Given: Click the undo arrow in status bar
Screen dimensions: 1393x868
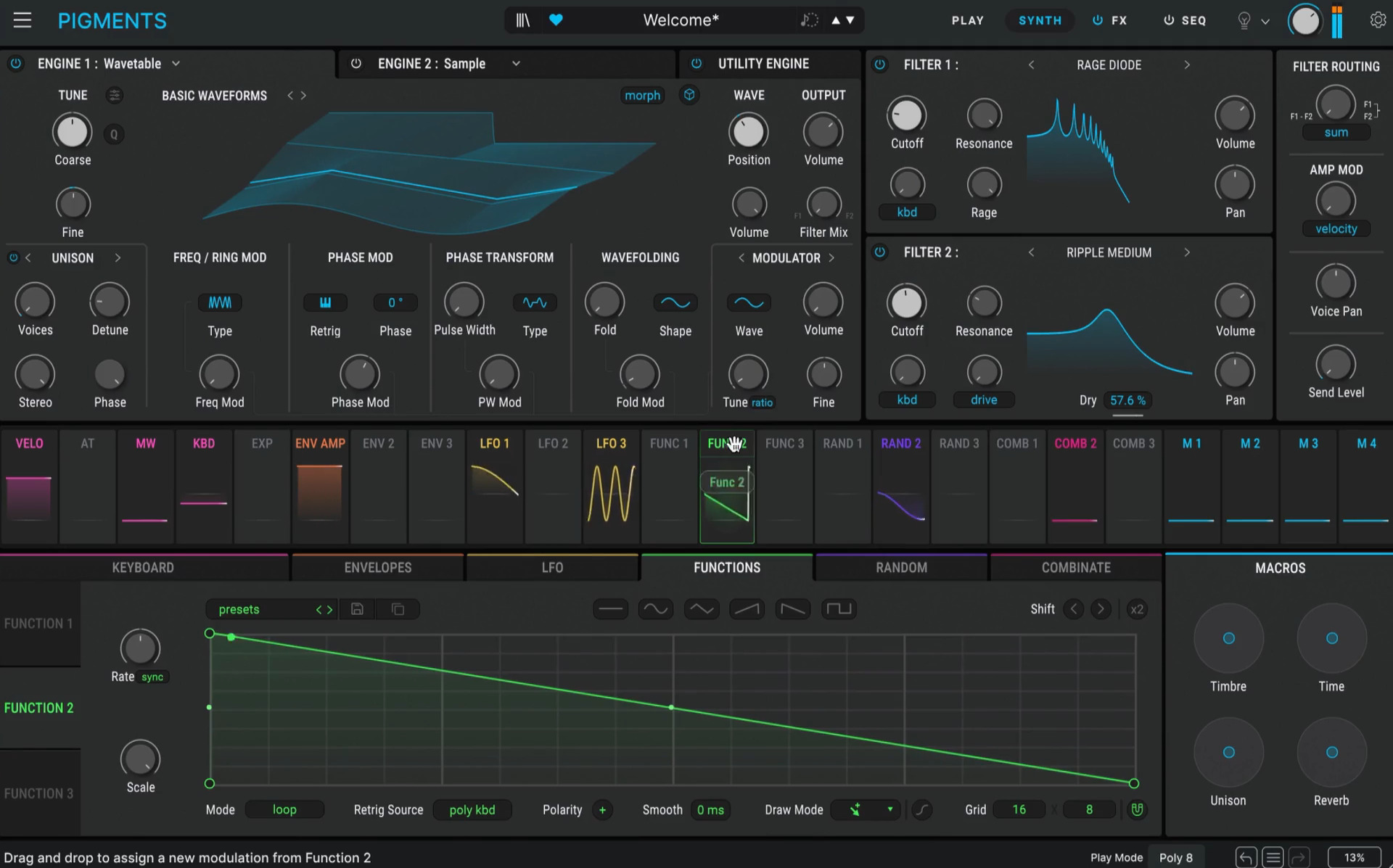Looking at the screenshot, I should (1245, 857).
